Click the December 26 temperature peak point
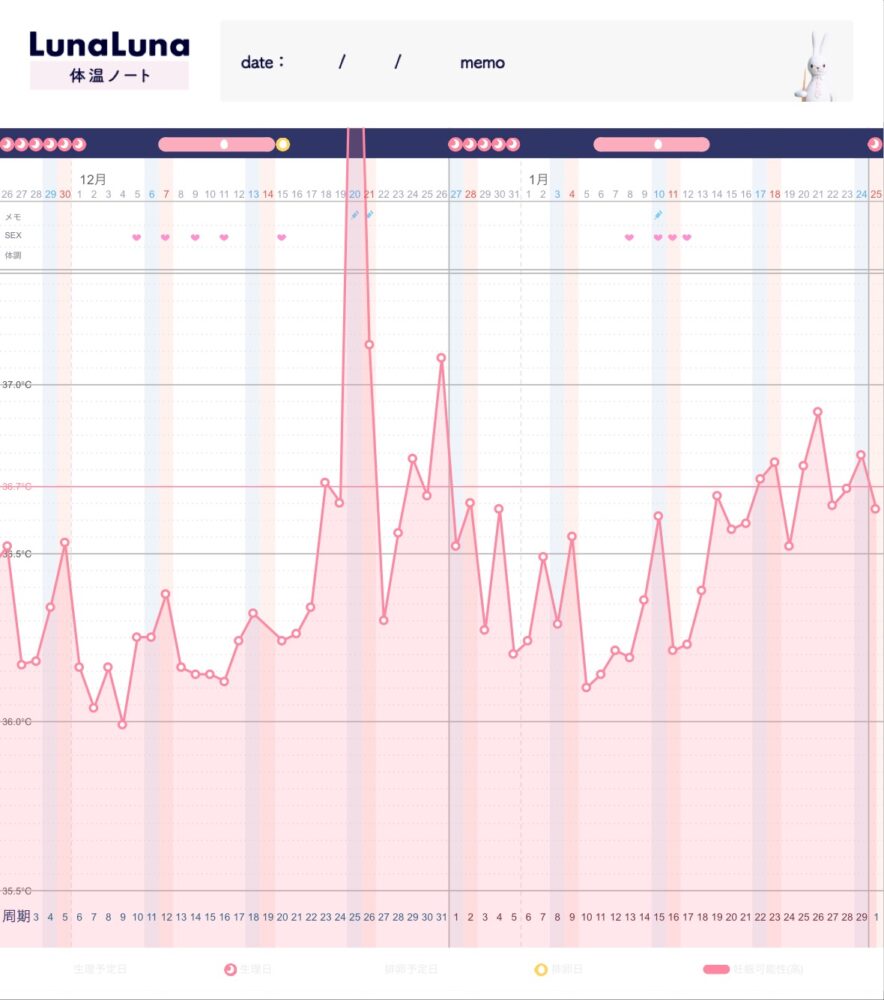This screenshot has height=1000, width=884. pyautogui.click(x=441, y=357)
